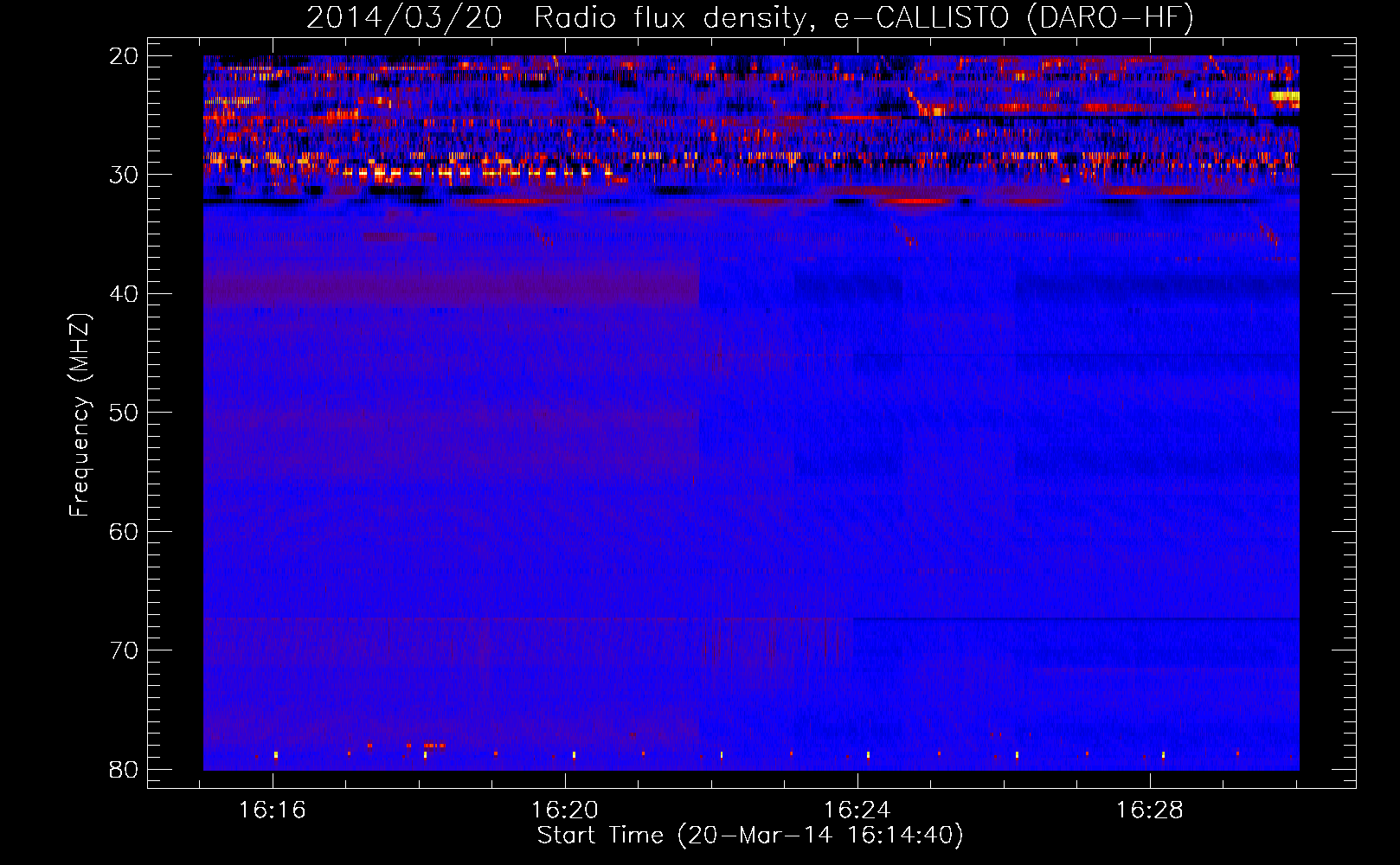Click the 30 MHz frequency tick label
Screen dimensions: 1400x865
[x=124, y=175]
